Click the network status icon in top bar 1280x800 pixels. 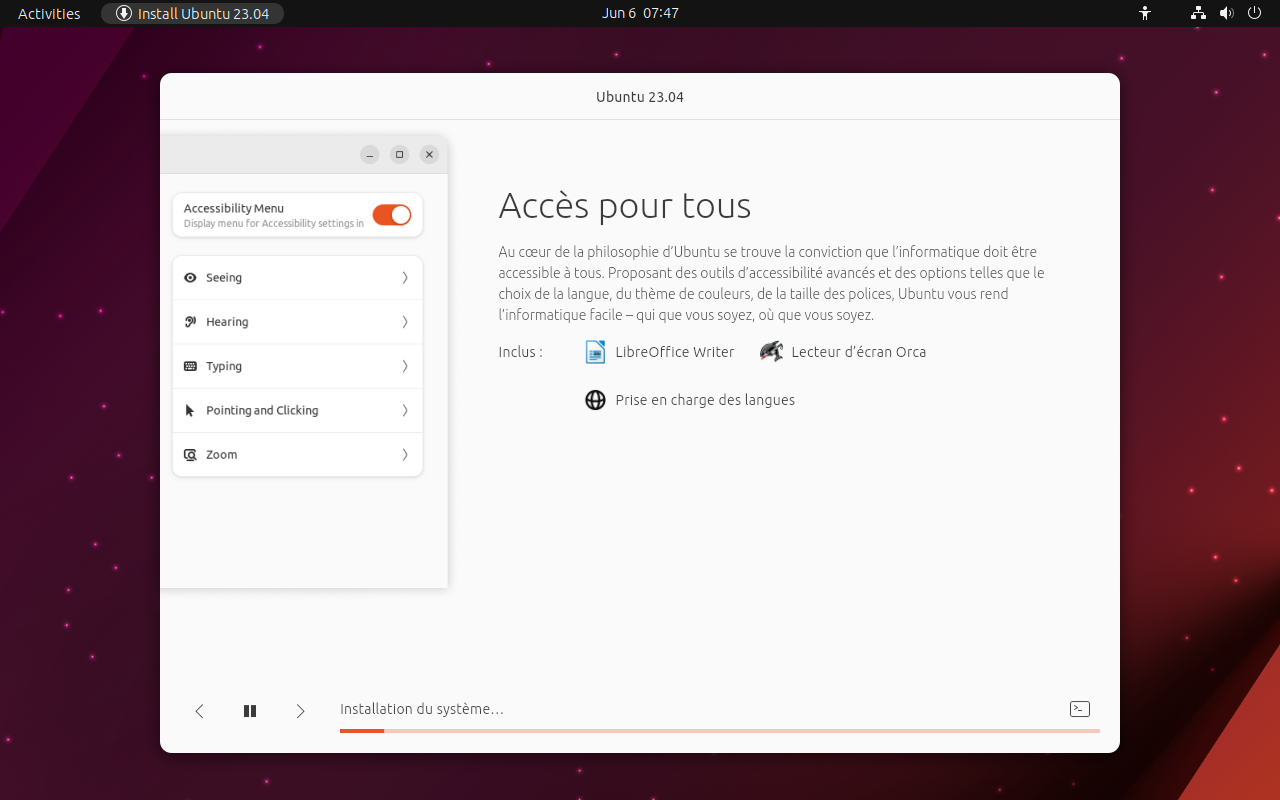tap(1198, 13)
